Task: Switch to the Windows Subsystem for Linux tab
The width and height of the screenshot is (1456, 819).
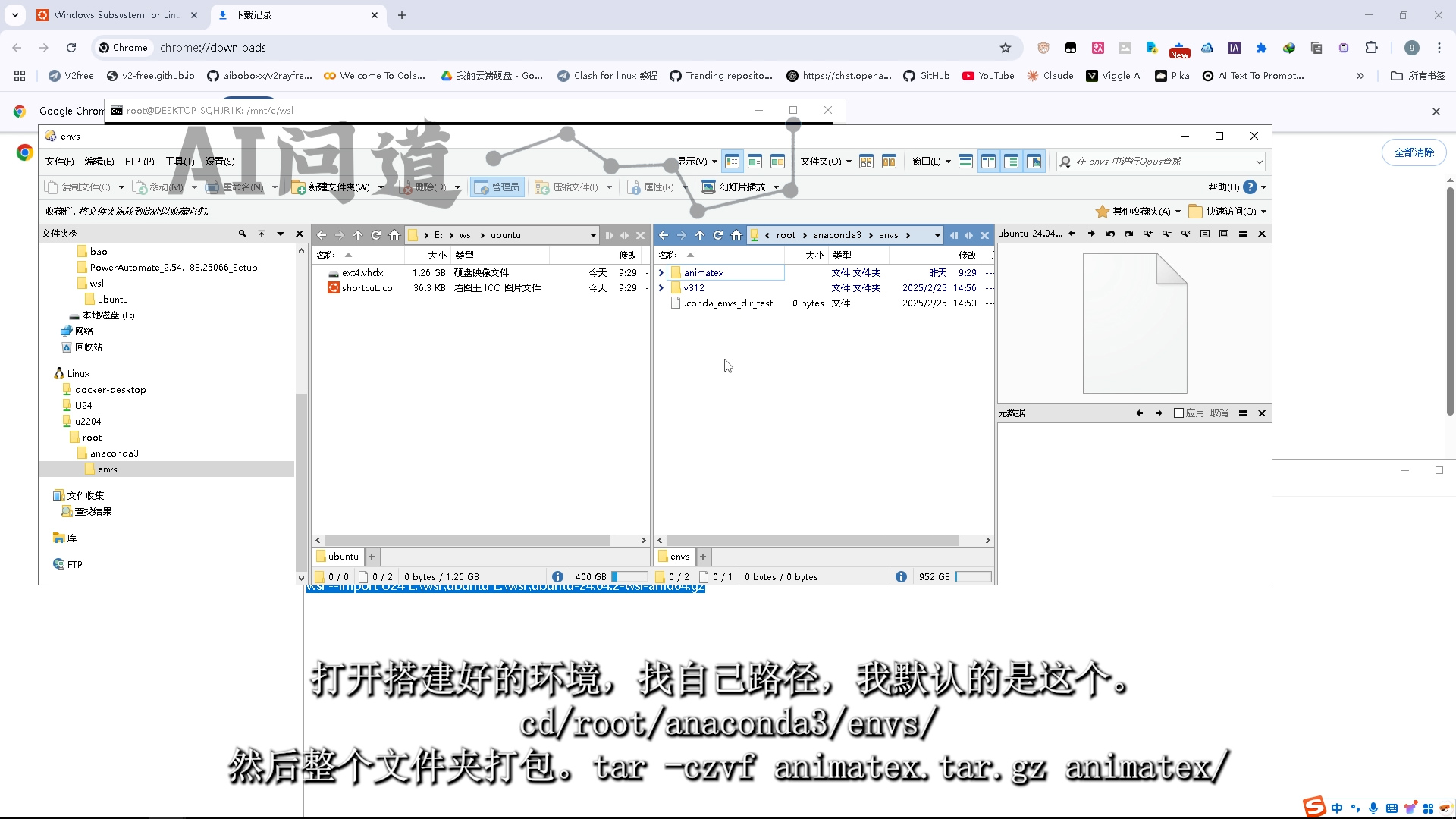Action: [115, 15]
